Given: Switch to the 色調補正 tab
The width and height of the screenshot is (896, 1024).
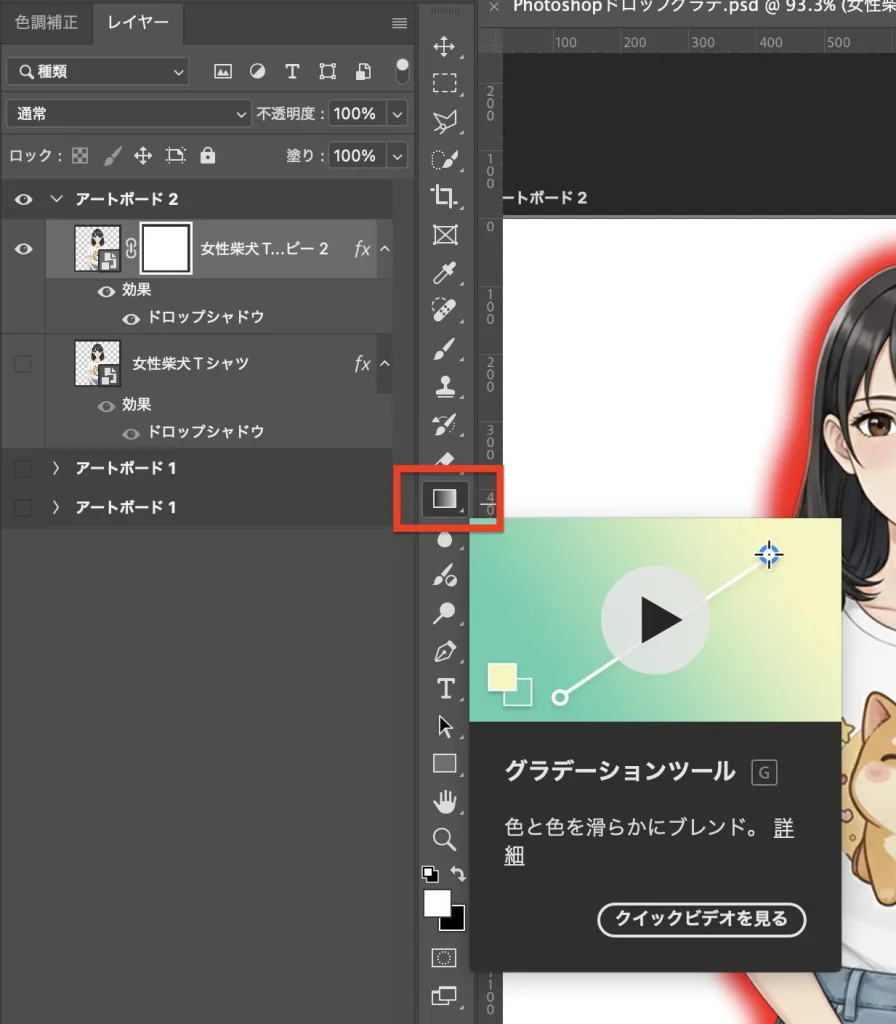Looking at the screenshot, I should pos(46,21).
